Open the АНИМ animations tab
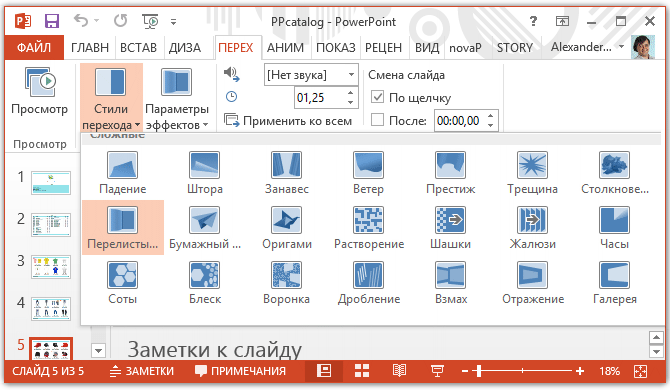The image size is (670, 390). pyautogui.click(x=285, y=47)
